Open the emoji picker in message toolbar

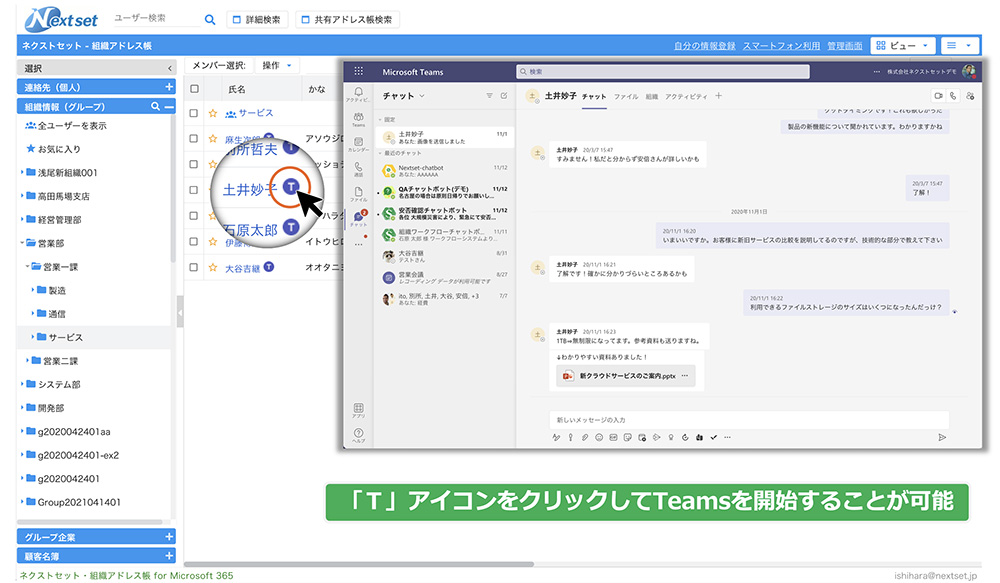[599, 437]
